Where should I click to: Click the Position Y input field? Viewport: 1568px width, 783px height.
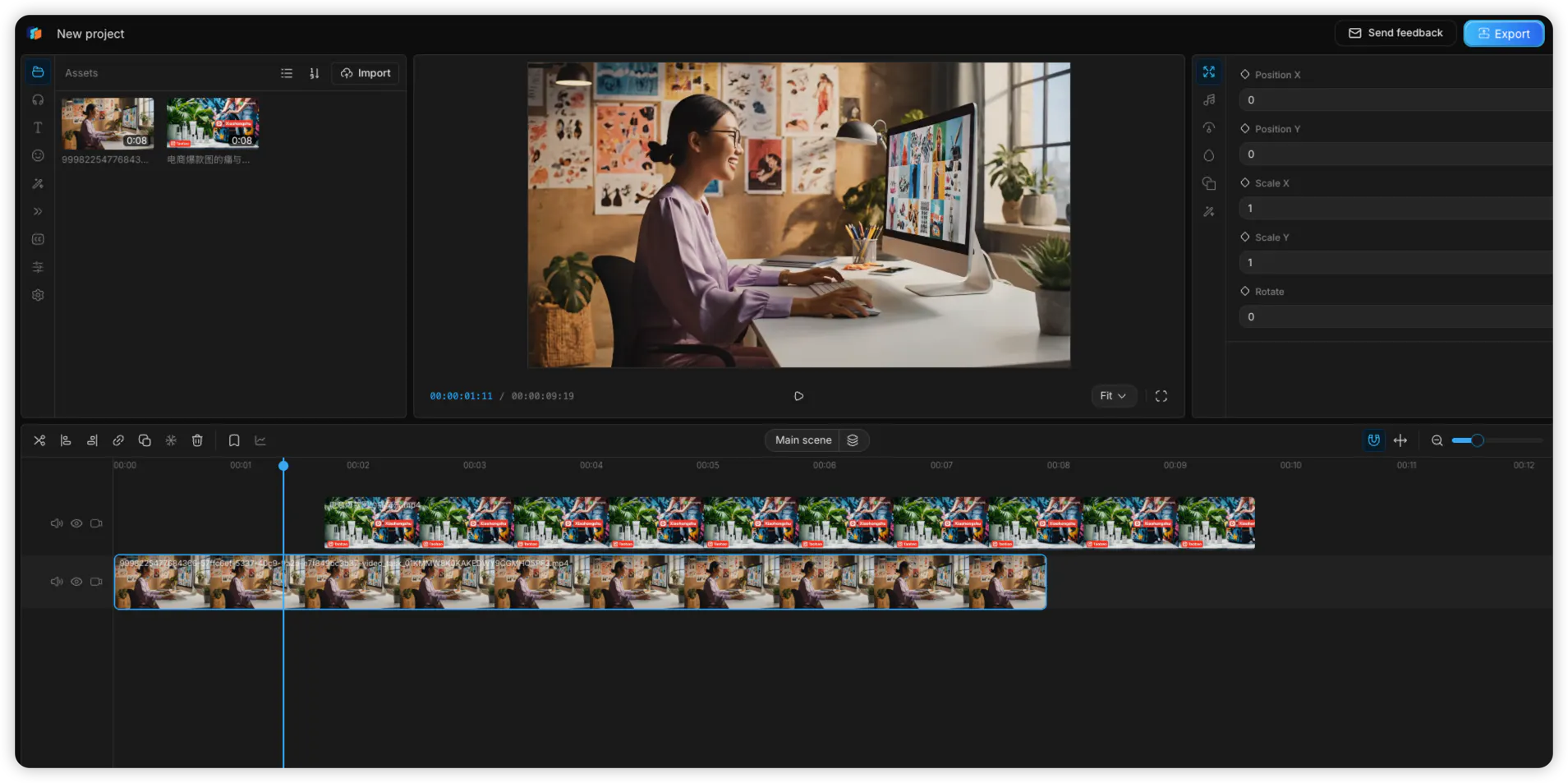tap(1396, 154)
